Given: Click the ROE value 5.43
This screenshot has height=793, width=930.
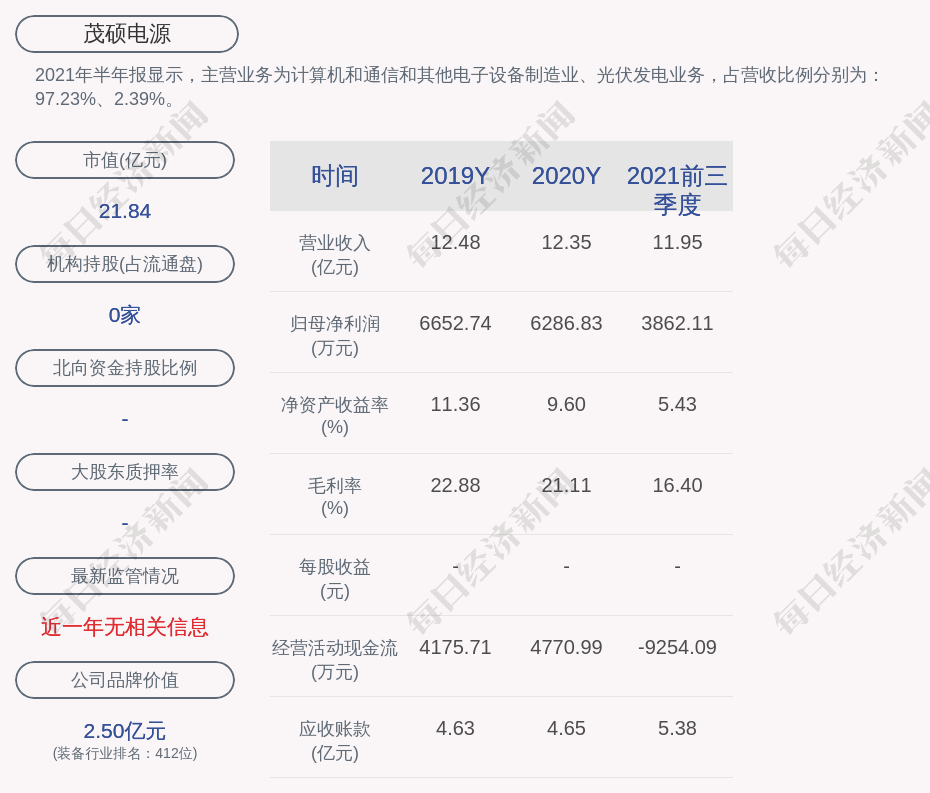Looking at the screenshot, I should coord(677,404).
